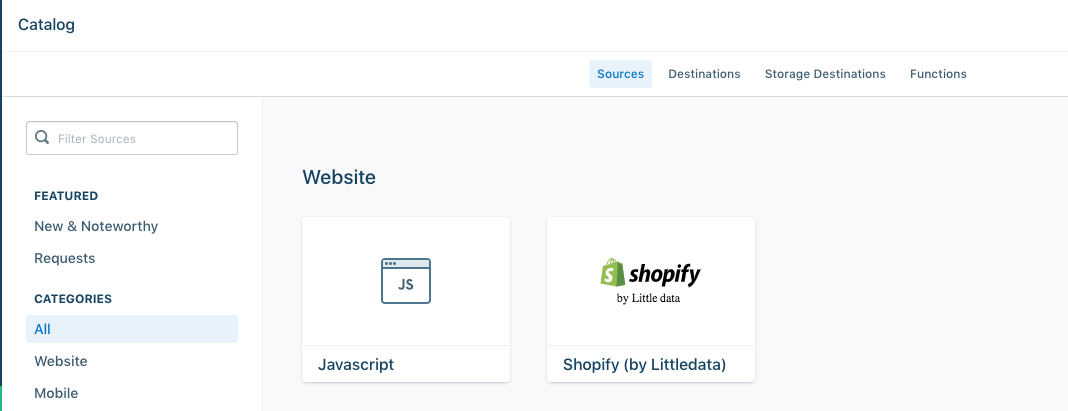Go to the Storage Destinations tab

825,74
